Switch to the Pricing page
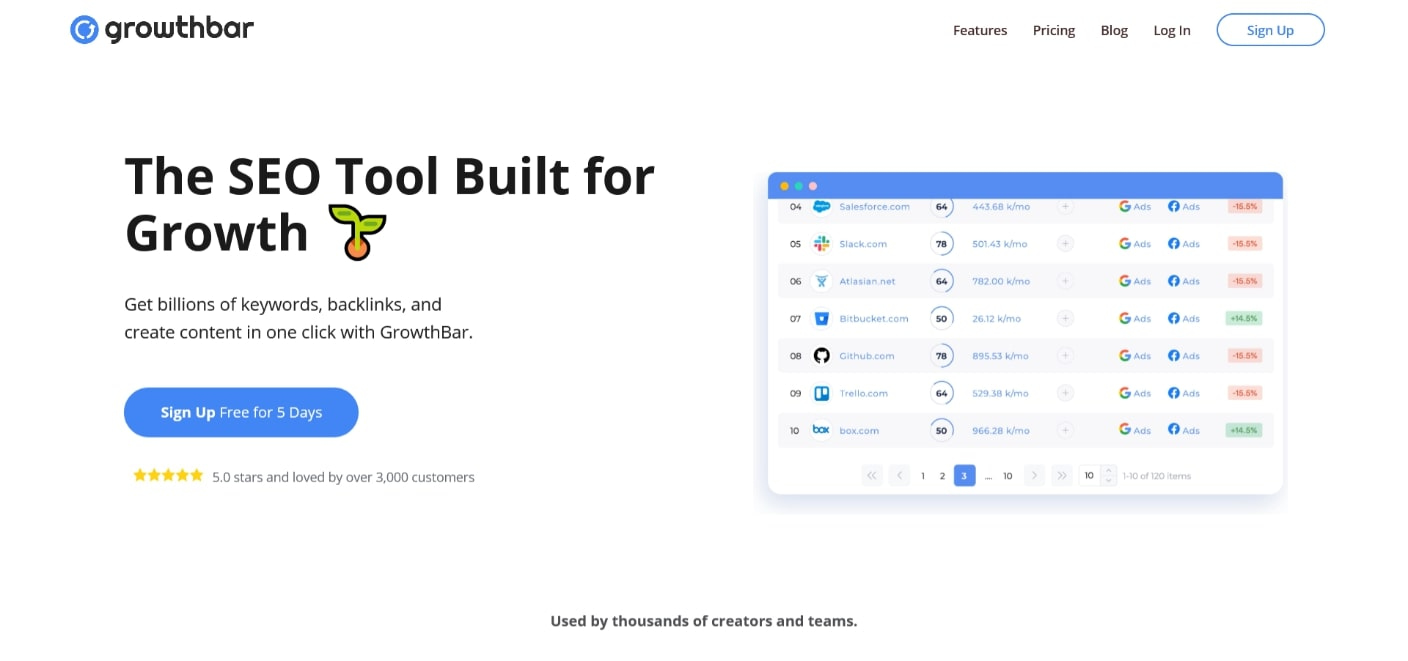This screenshot has height=661, width=1408. [1054, 30]
